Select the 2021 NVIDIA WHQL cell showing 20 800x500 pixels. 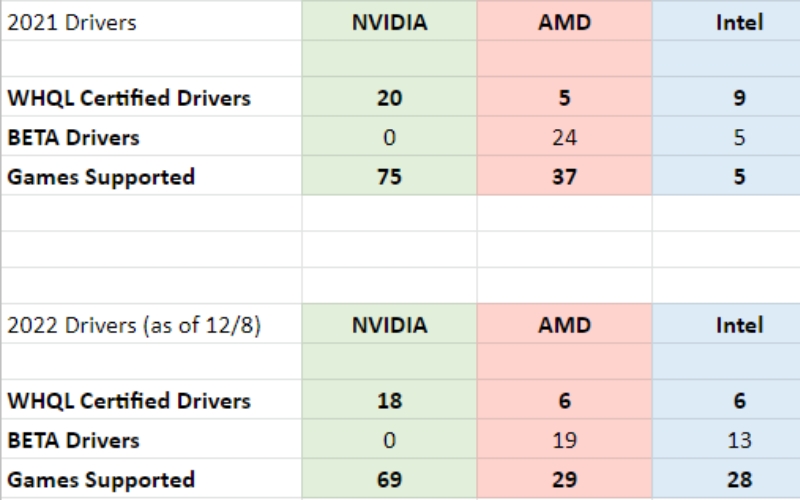point(389,98)
